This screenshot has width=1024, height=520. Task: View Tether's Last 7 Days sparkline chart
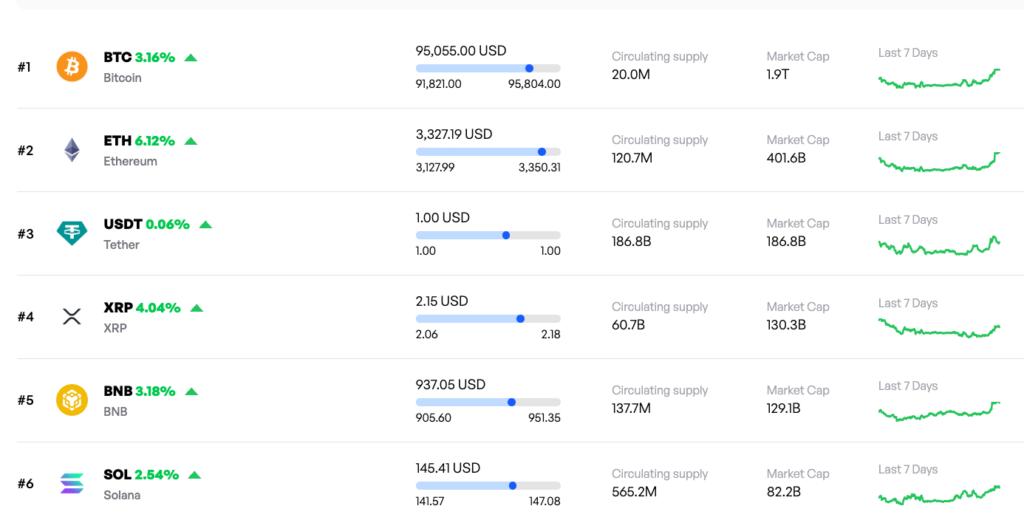938,246
